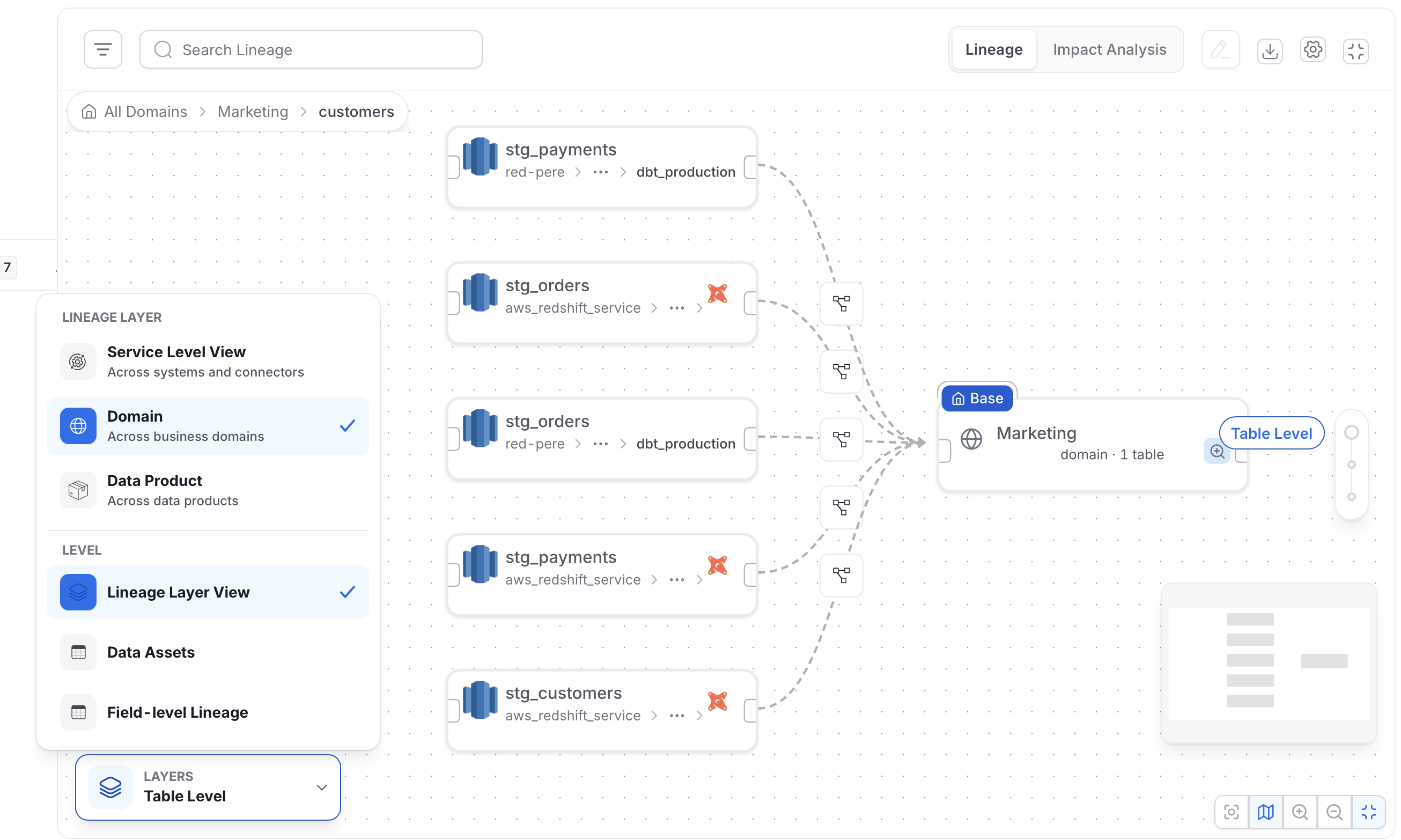The height and width of the screenshot is (840, 1401).
Task: Click the export download icon
Action: [x=1270, y=51]
